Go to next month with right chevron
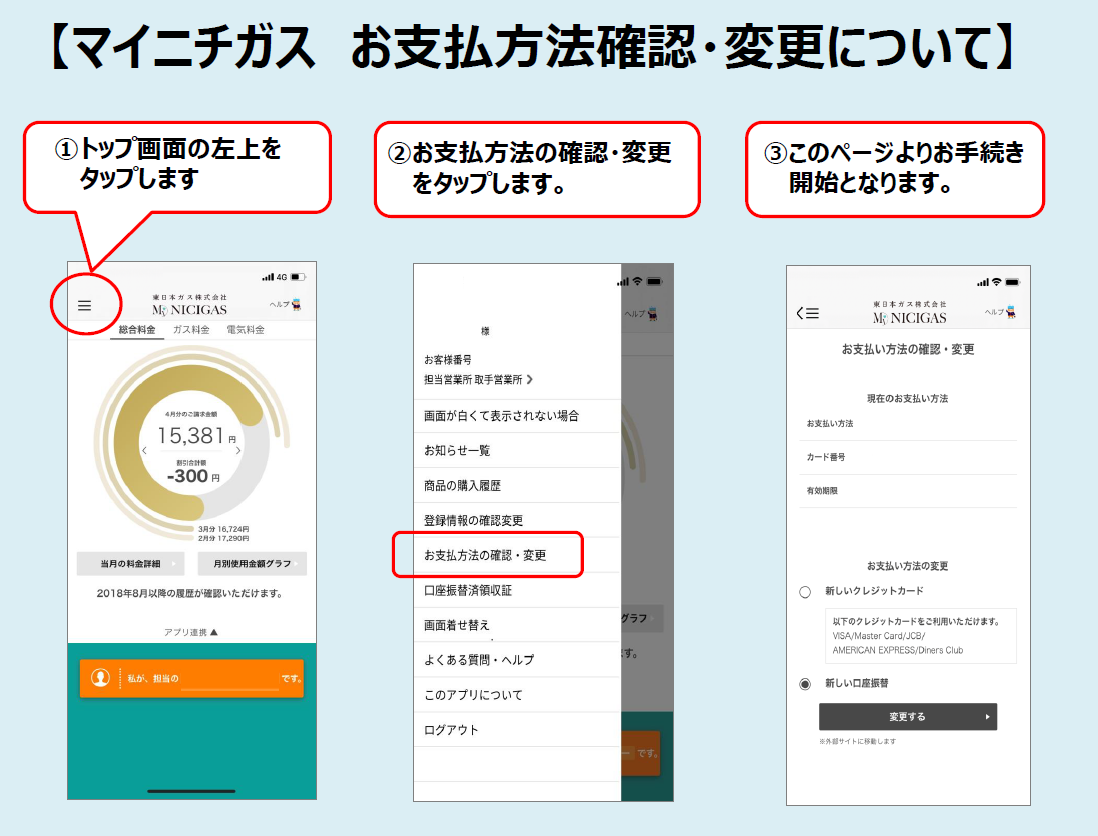This screenshot has width=1098, height=836. 238,450
